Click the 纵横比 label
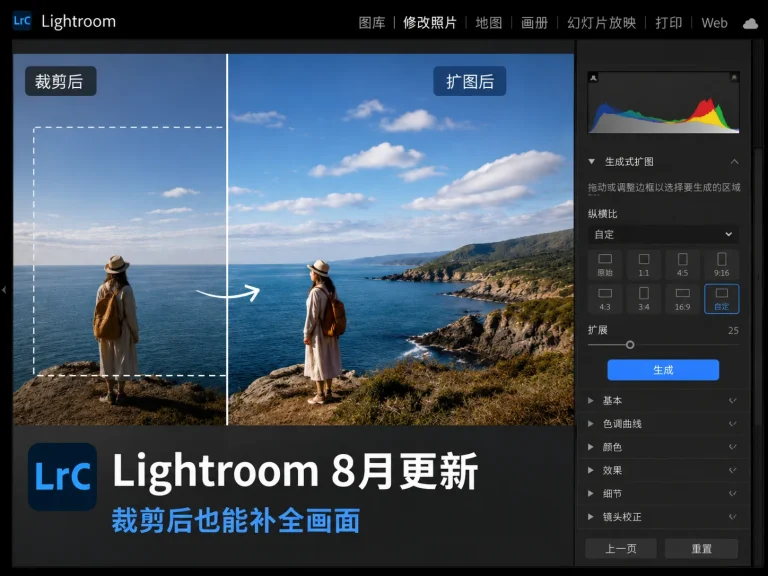Screen dimensions: 768x576 click(x=602, y=214)
